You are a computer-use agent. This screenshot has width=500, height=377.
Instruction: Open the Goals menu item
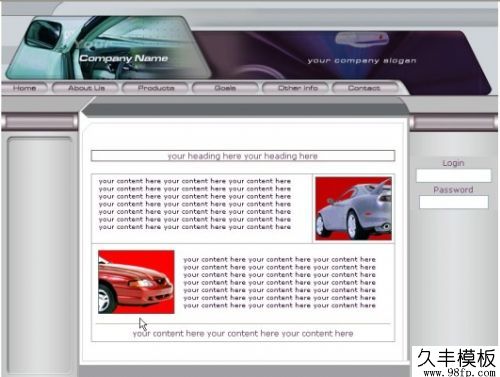tap(225, 88)
